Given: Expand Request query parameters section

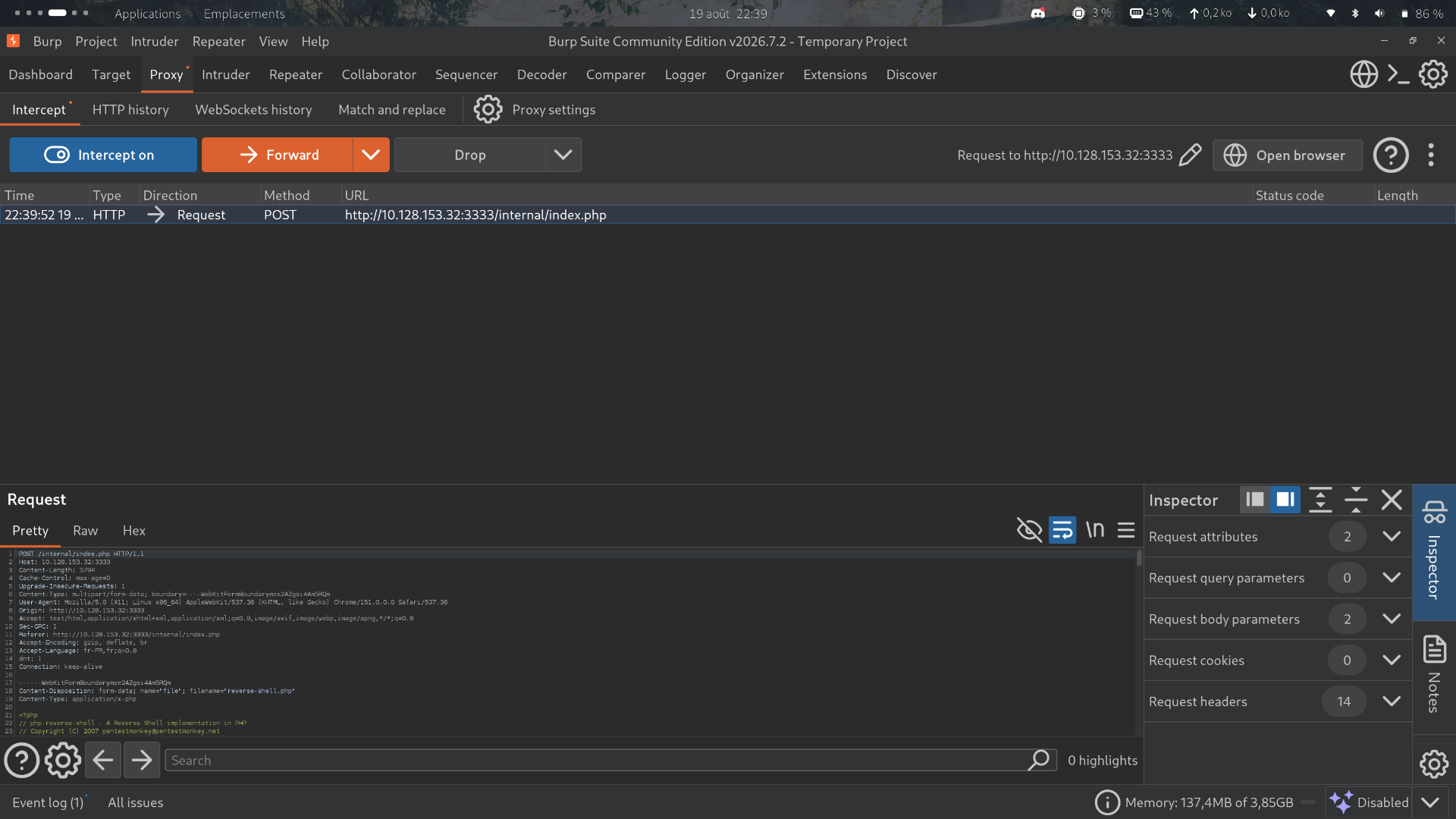Looking at the screenshot, I should (1392, 578).
